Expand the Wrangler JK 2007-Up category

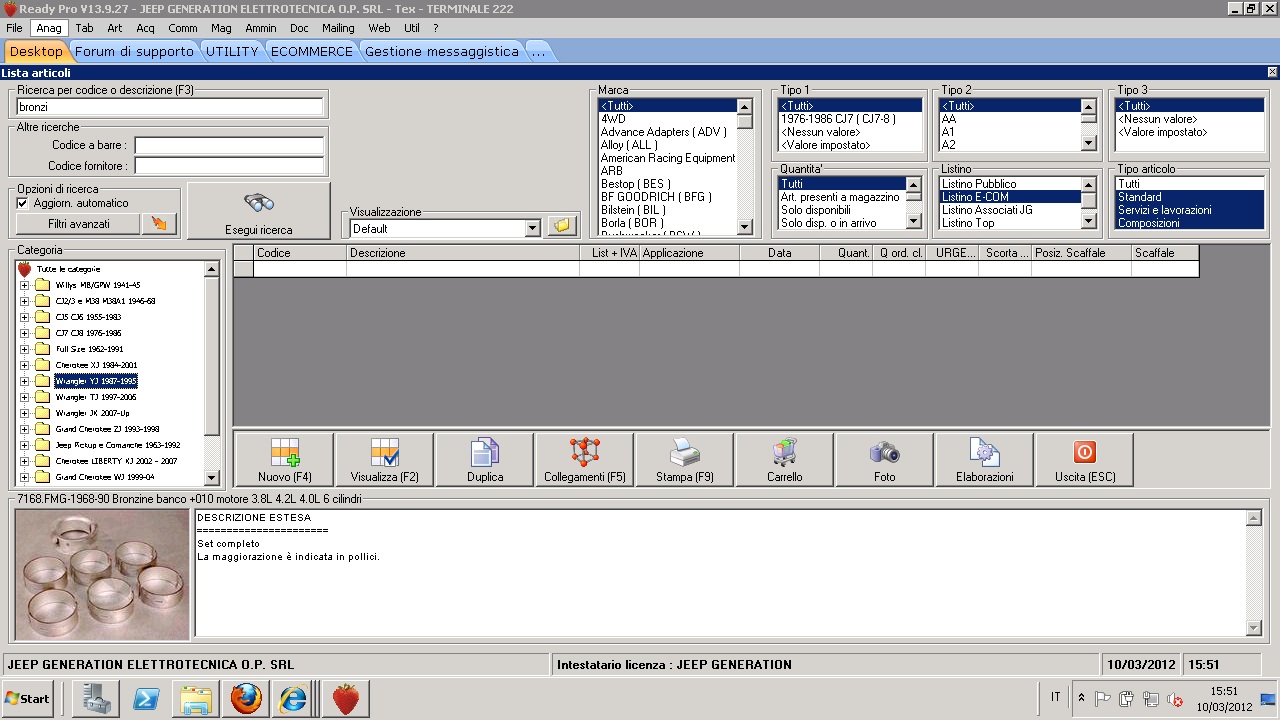point(25,413)
